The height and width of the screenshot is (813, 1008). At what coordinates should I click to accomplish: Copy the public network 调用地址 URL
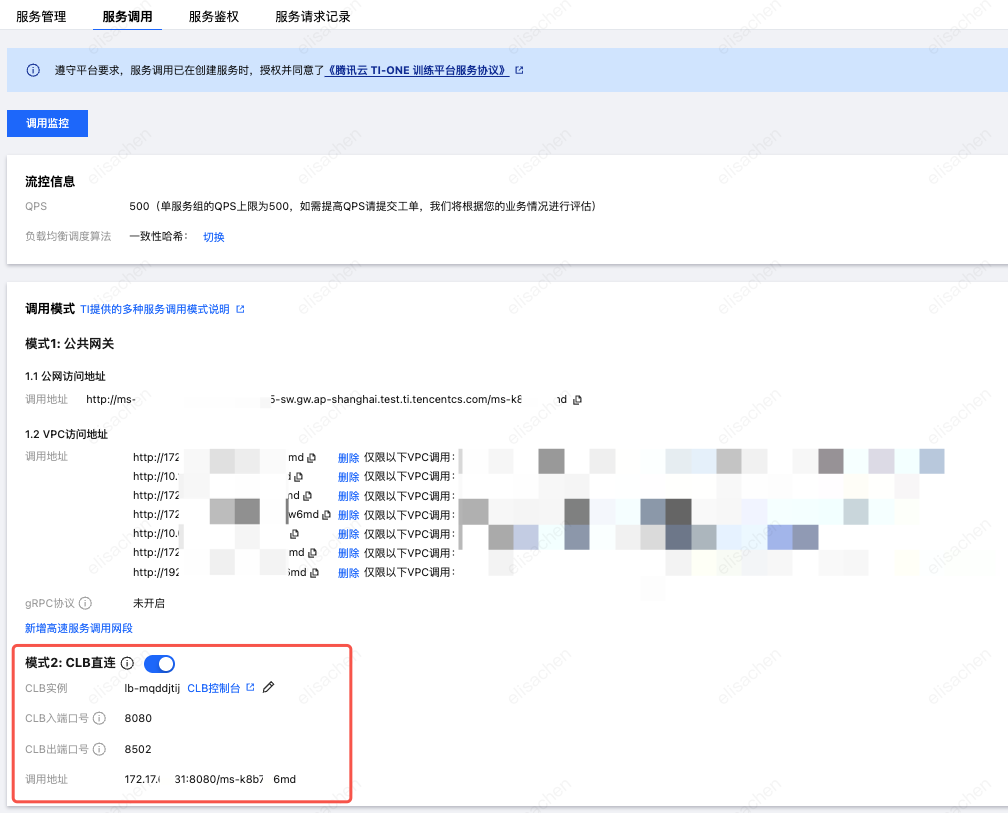pyautogui.click(x=577, y=400)
